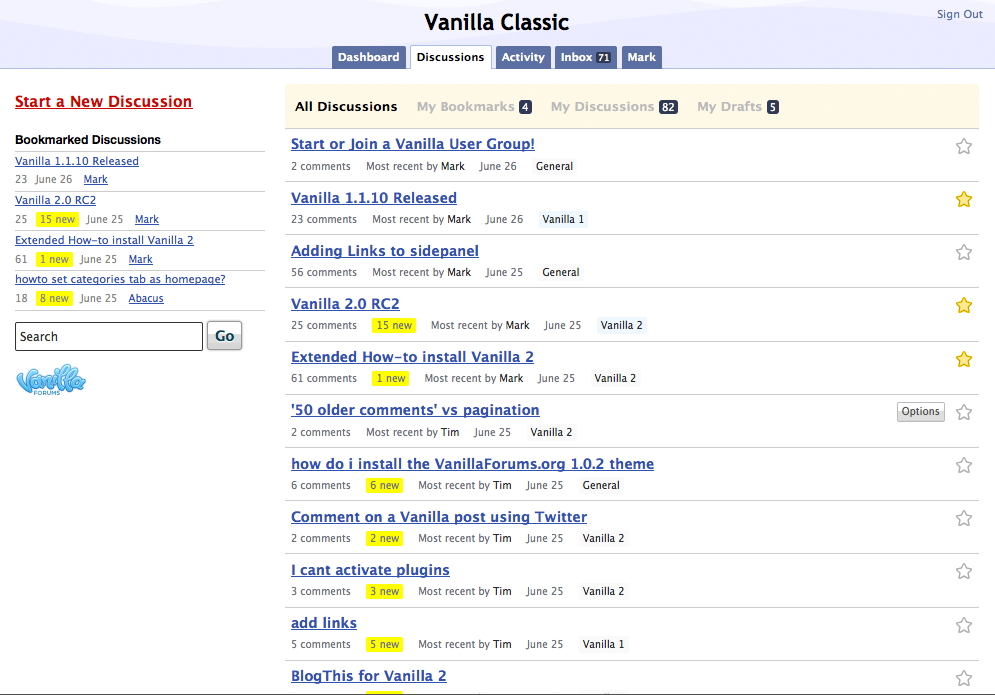
Task: Unstar the 'Vanilla 2.0 RC2' discussion
Action: (x=963, y=305)
